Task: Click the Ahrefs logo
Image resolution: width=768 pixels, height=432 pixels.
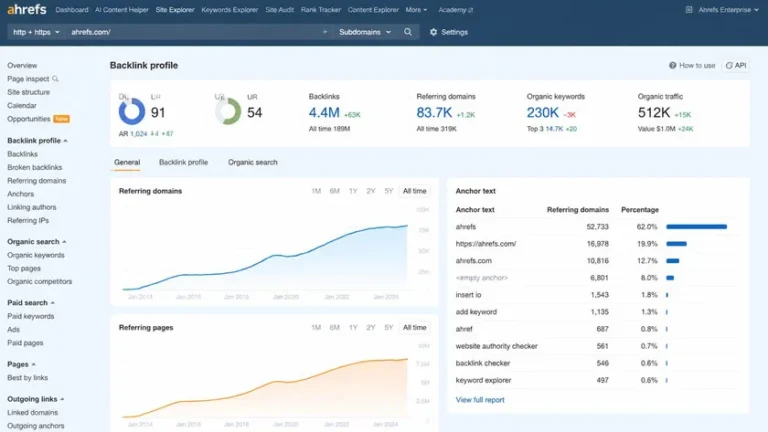Action: [27, 9]
